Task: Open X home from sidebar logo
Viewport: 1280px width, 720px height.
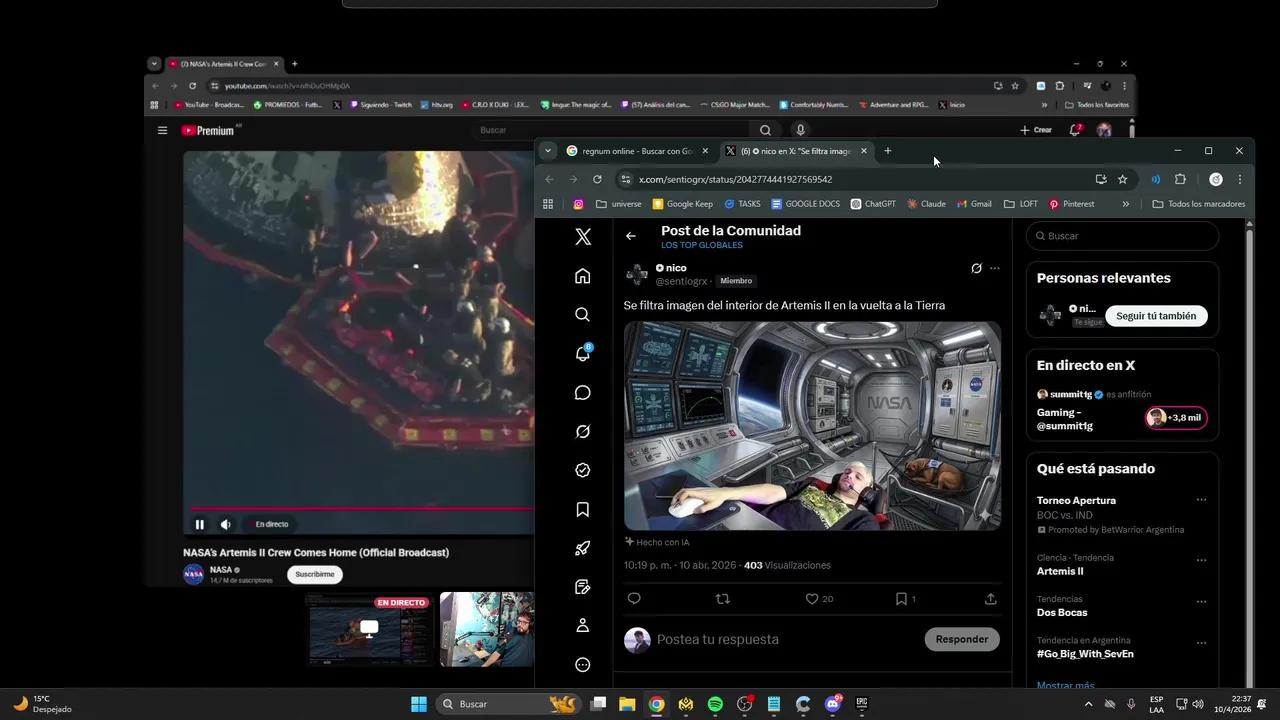Action: (583, 237)
